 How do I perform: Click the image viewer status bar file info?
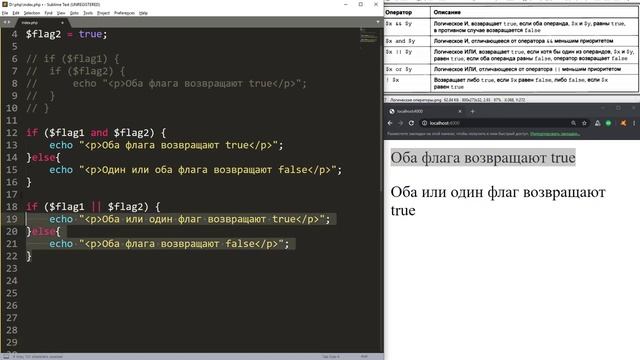click(455, 100)
